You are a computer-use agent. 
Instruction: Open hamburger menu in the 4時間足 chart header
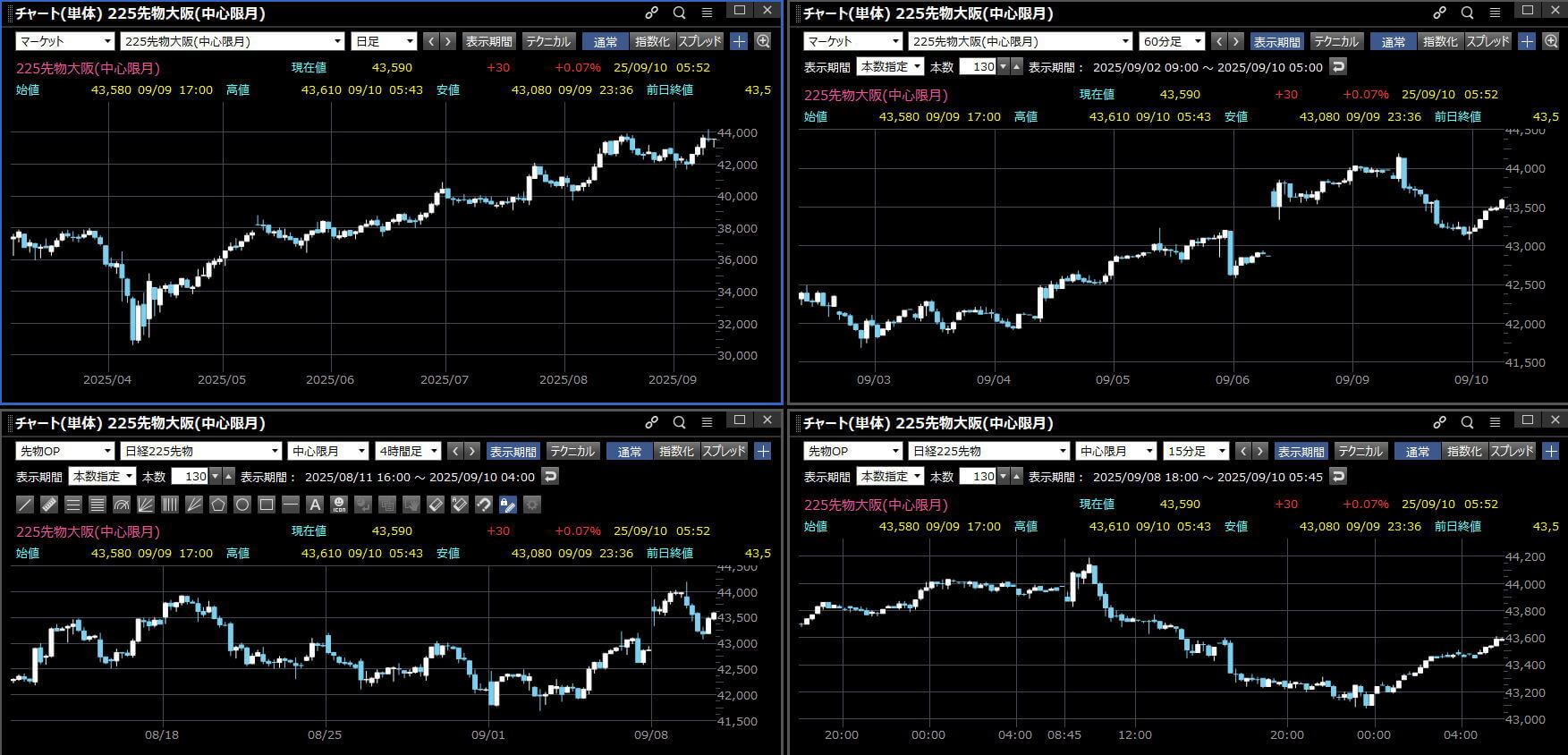point(707,422)
